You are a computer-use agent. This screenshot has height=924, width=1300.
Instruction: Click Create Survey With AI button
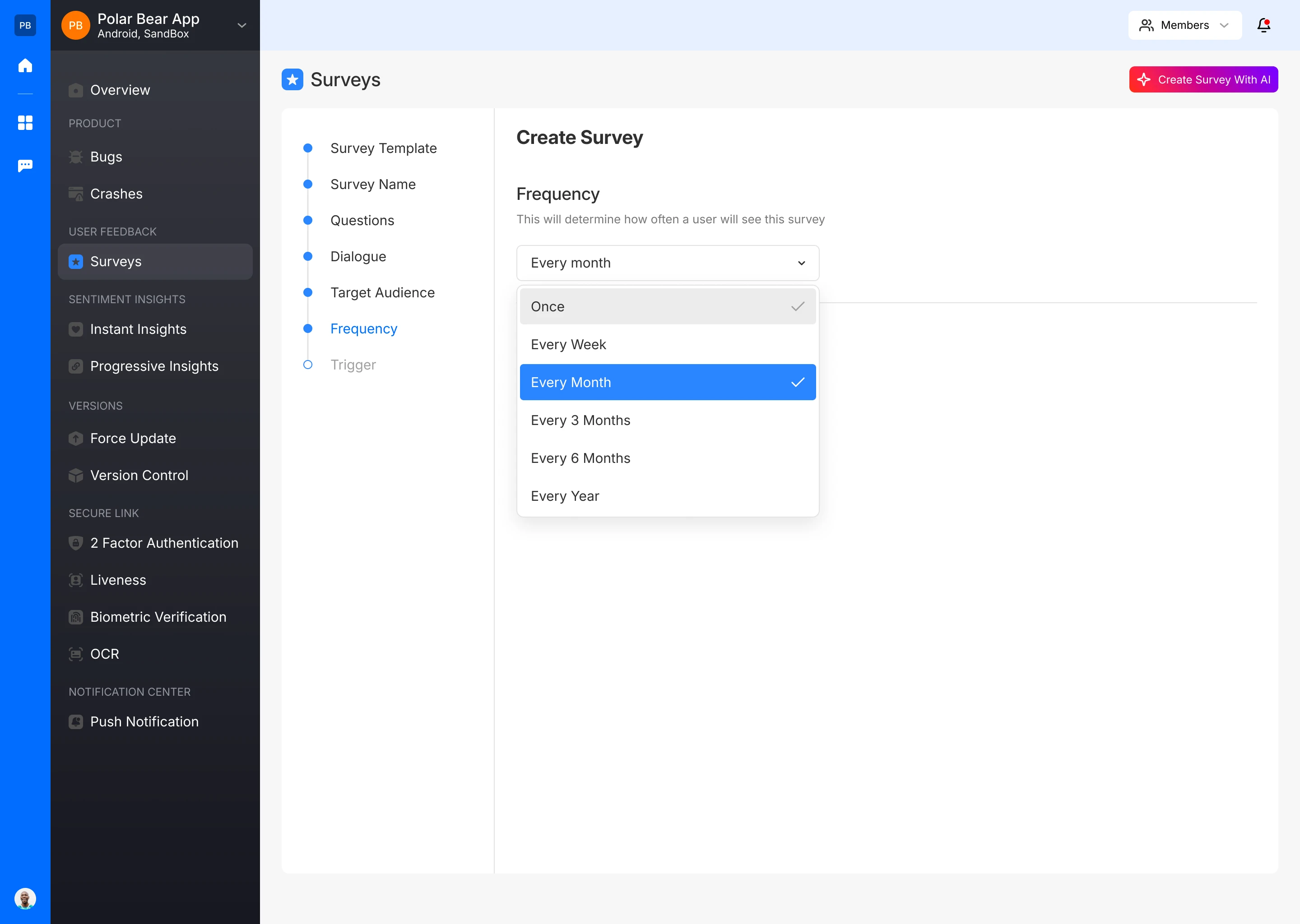(1202, 80)
